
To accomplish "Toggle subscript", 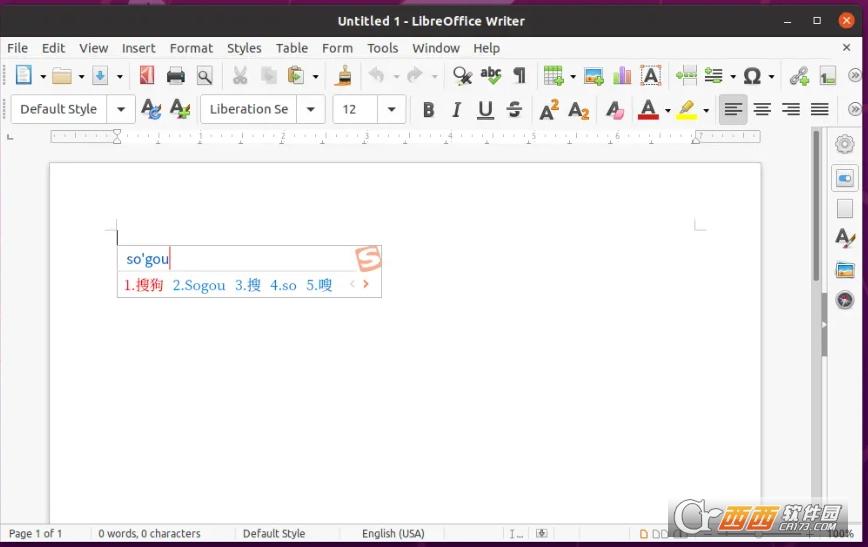I will coord(578,110).
